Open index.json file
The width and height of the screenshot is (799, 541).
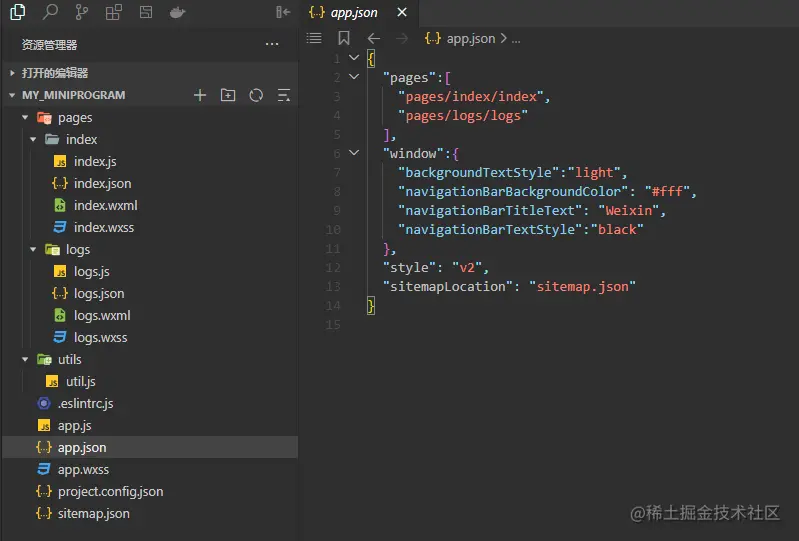coord(102,183)
